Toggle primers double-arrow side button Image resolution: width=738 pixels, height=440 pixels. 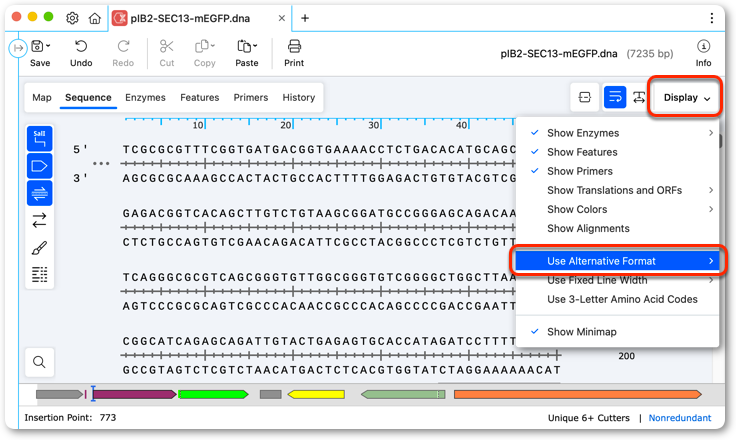(x=40, y=193)
